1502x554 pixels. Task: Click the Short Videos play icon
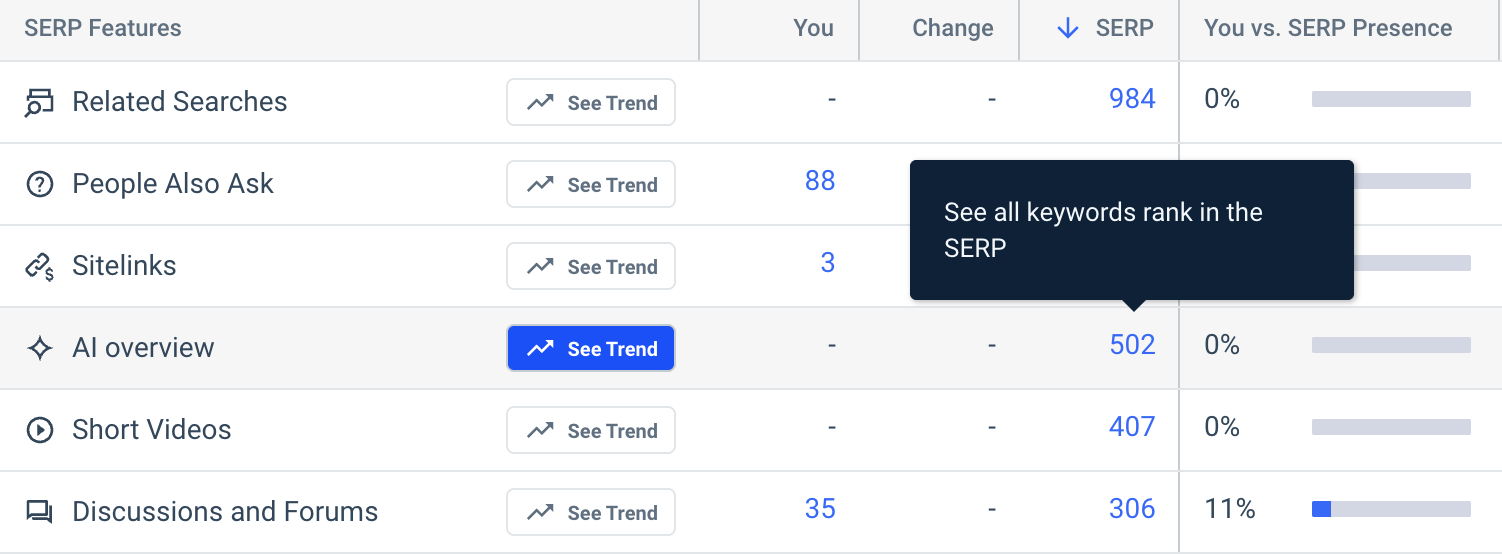(x=39, y=430)
